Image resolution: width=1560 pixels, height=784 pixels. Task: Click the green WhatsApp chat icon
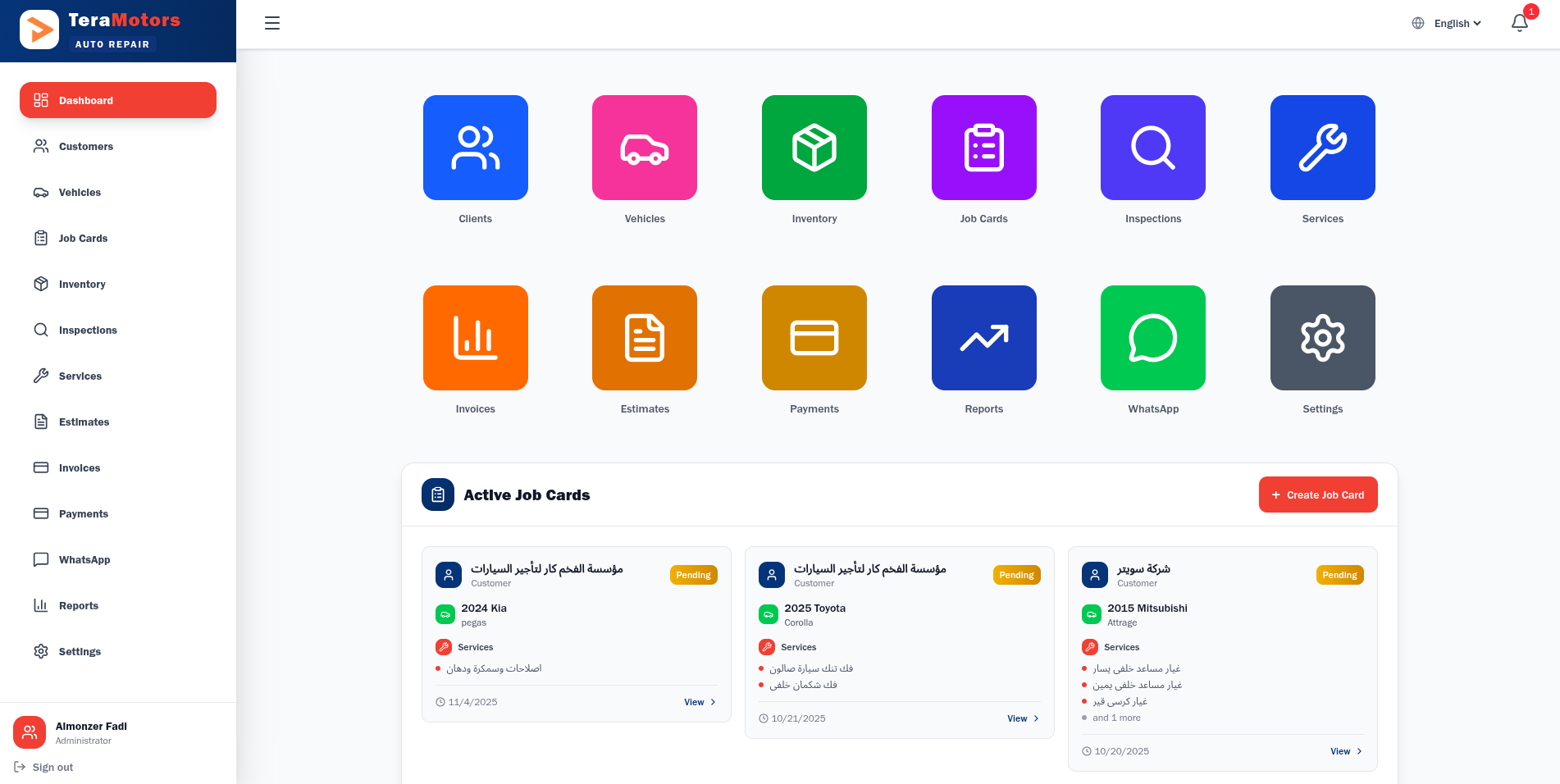(x=1153, y=337)
